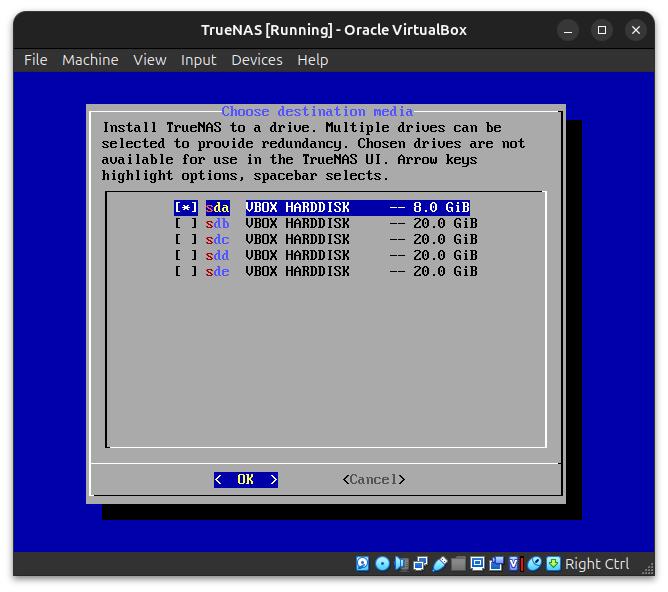Expand the Devices menu

256,60
